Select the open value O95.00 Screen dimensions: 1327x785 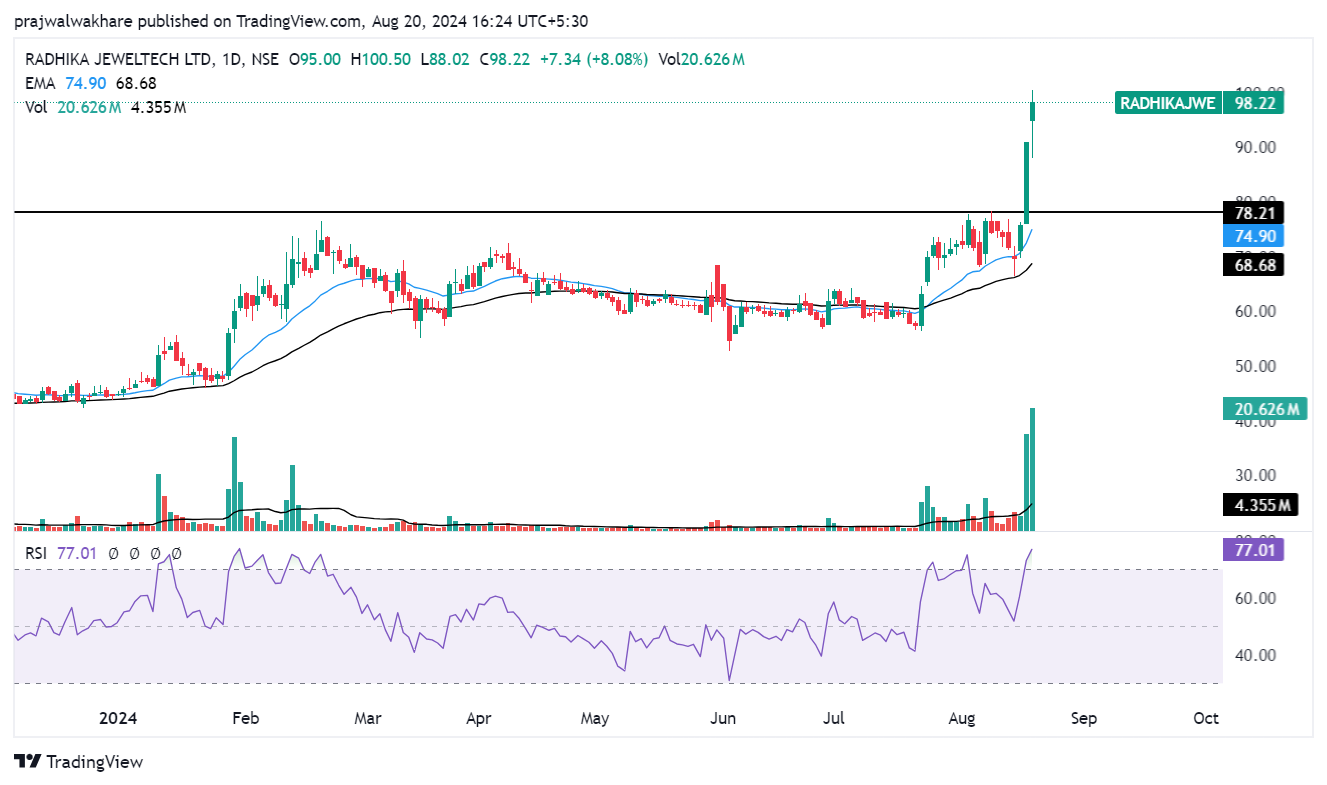315,60
